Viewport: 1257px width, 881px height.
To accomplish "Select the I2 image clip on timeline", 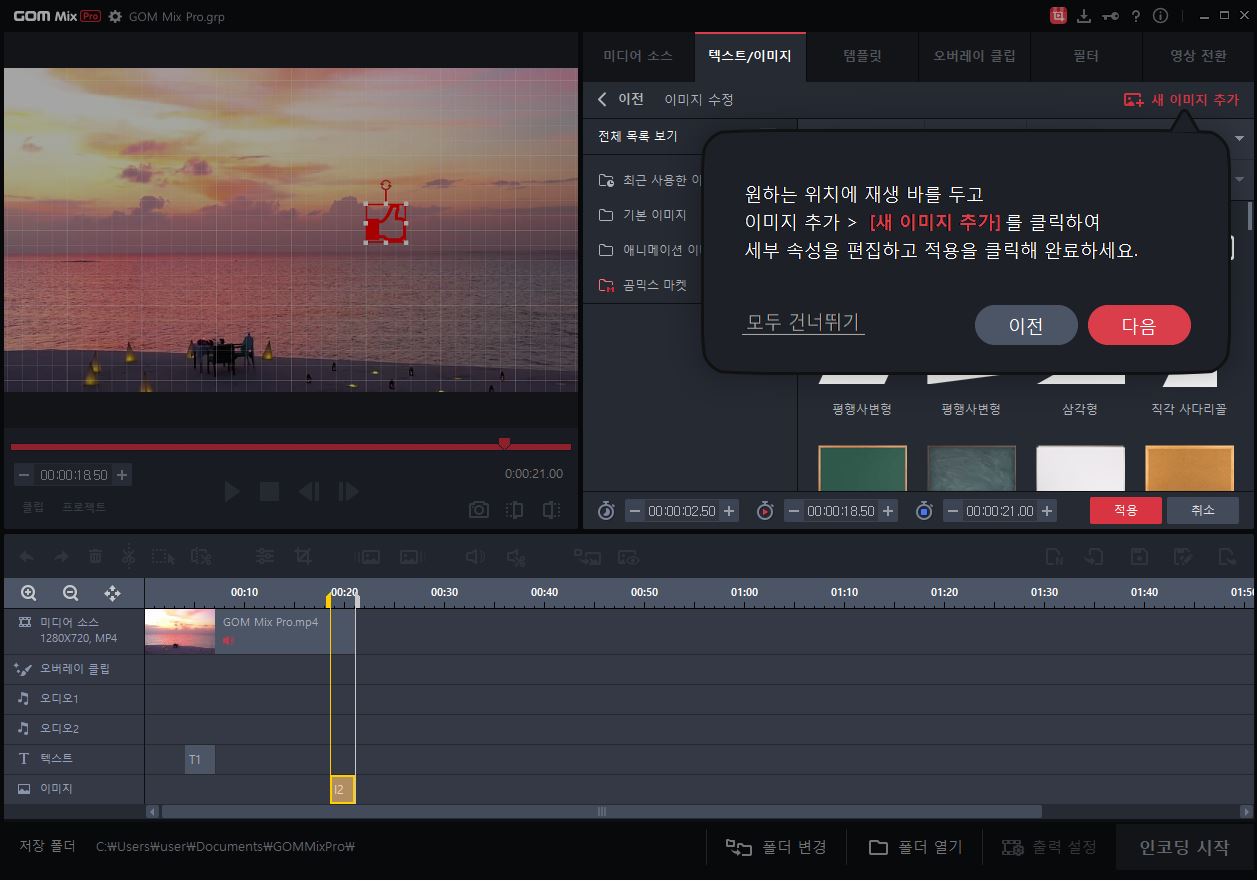I will point(342,789).
